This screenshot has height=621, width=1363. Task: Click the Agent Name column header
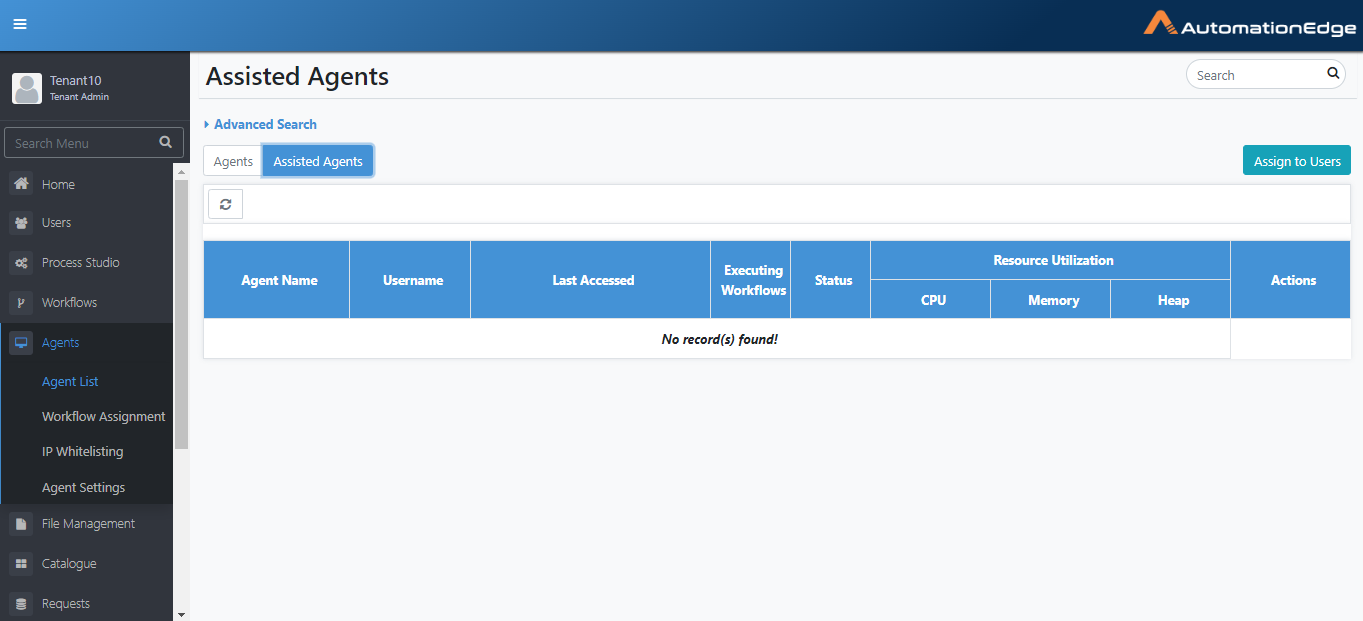tap(279, 280)
